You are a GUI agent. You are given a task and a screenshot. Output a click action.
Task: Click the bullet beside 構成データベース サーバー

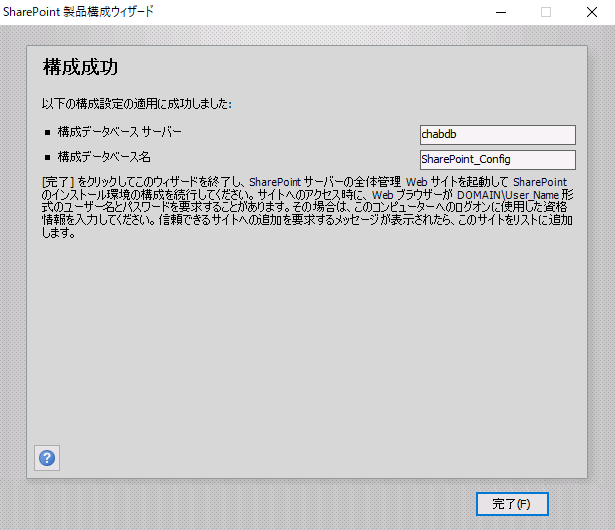click(x=47, y=132)
